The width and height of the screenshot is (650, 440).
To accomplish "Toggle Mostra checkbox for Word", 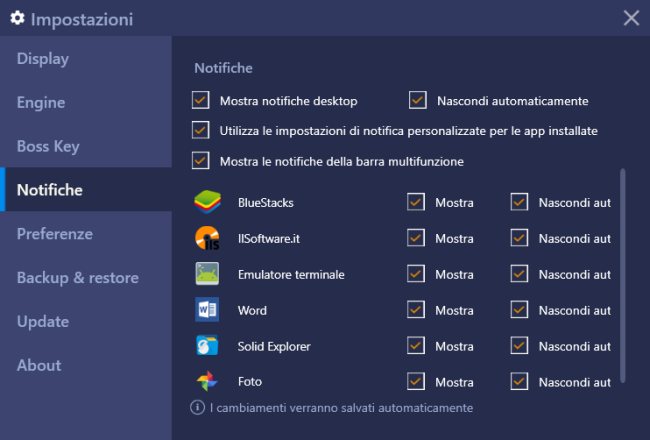I will (x=416, y=310).
